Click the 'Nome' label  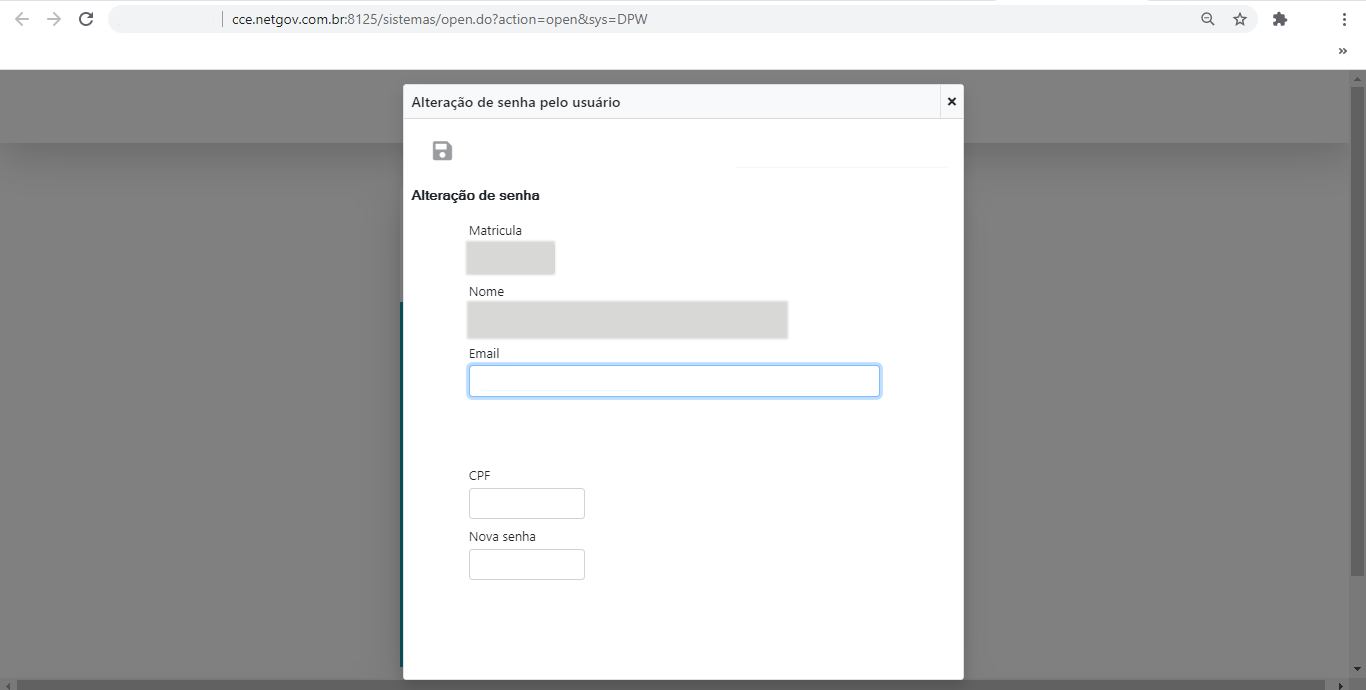coord(486,292)
